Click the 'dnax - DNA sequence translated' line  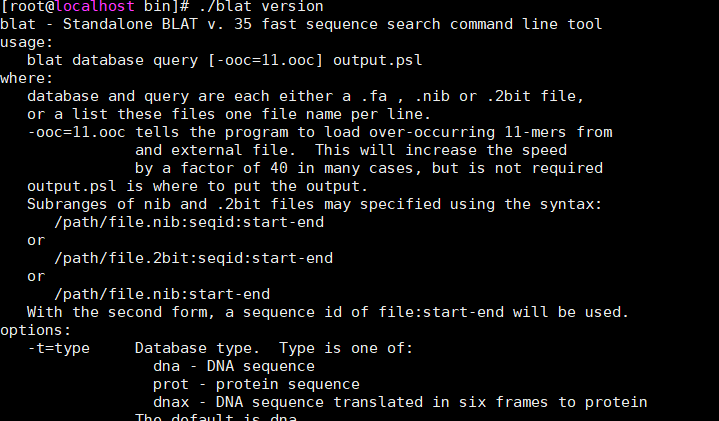tap(400, 402)
